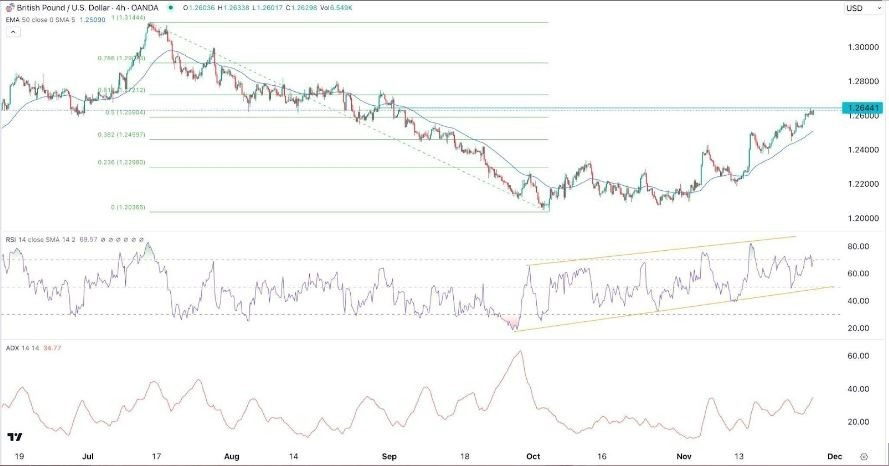This screenshot has width=889, height=466.
Task: Click the ADX 40.00 scale label
Action: pyautogui.click(x=860, y=389)
